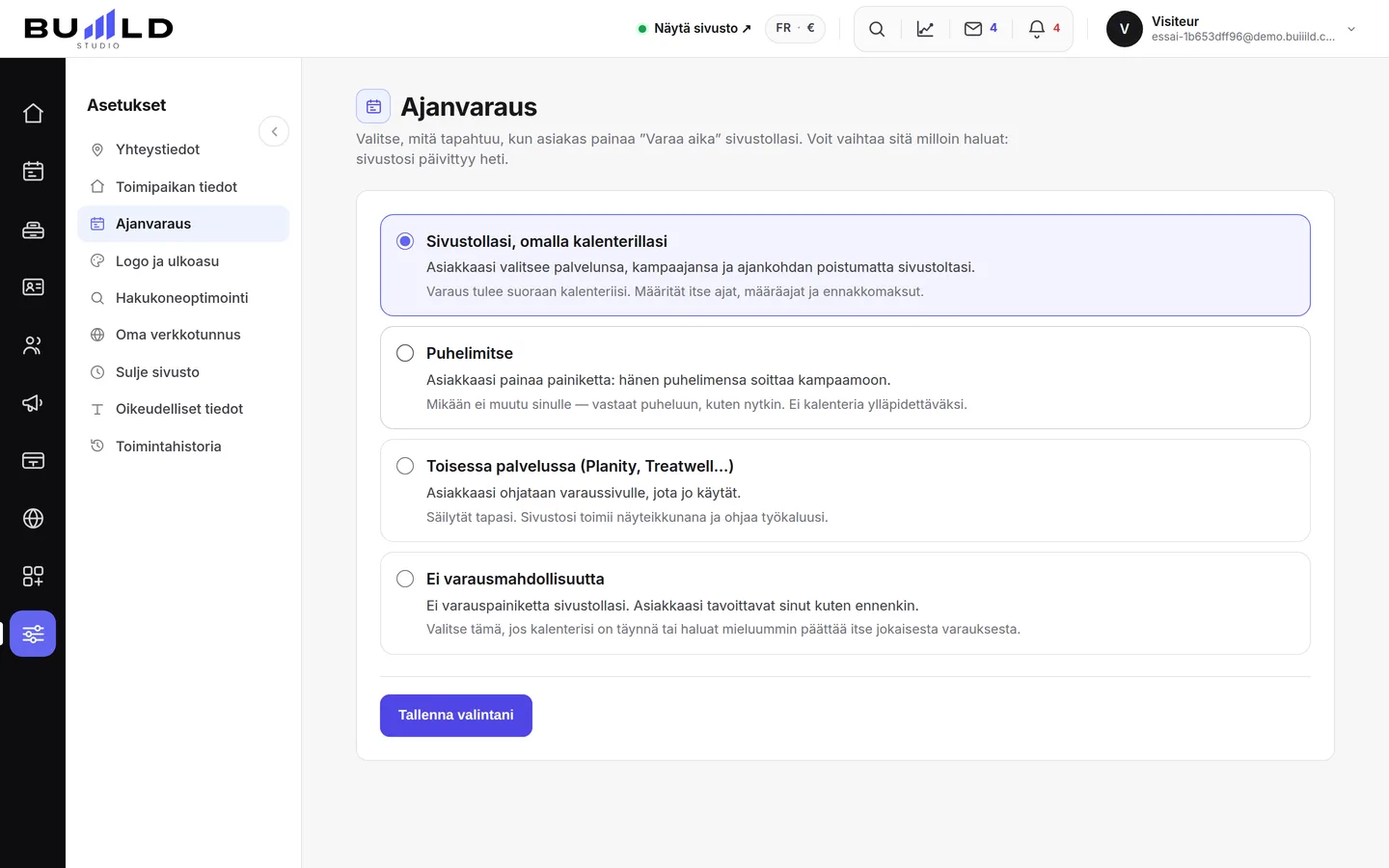Screen dimensions: 1389x868
Task: Click the settings sliders icon in rail
Action: [33, 635]
